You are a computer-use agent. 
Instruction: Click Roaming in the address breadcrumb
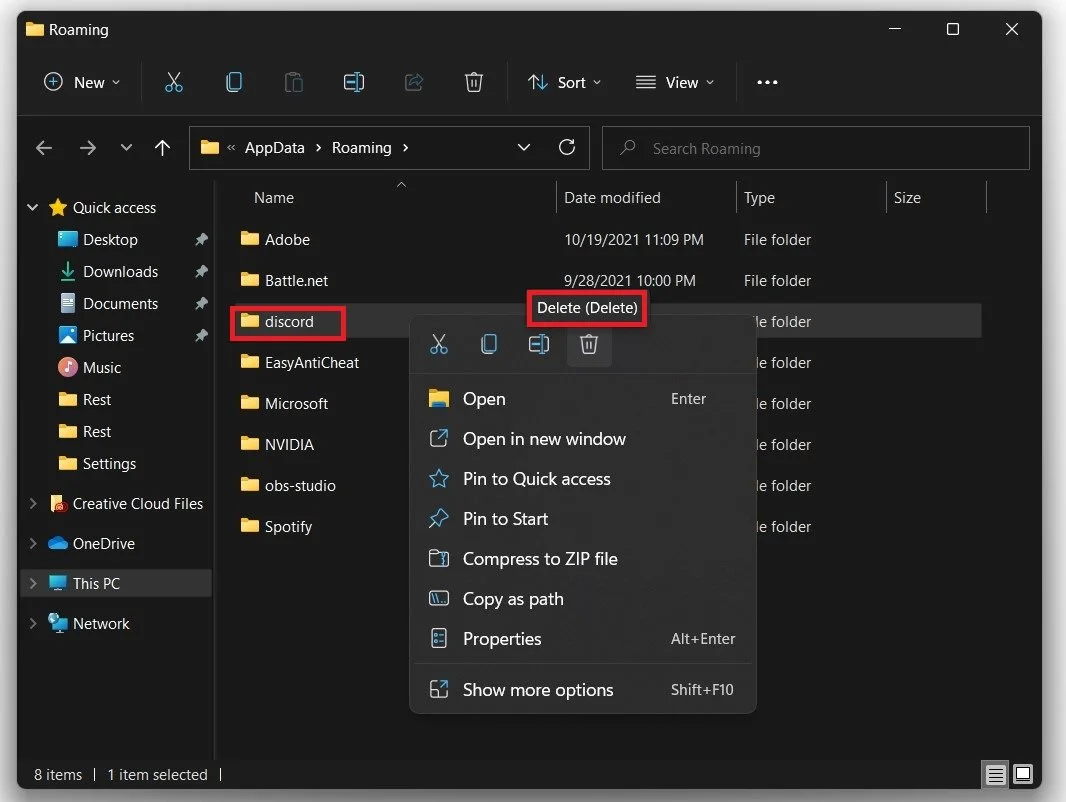362,147
